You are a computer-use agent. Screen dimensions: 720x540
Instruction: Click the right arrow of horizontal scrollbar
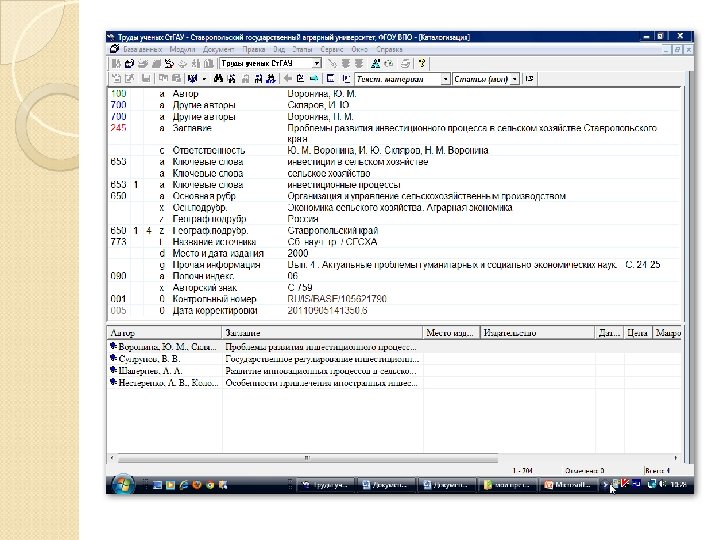pos(675,458)
